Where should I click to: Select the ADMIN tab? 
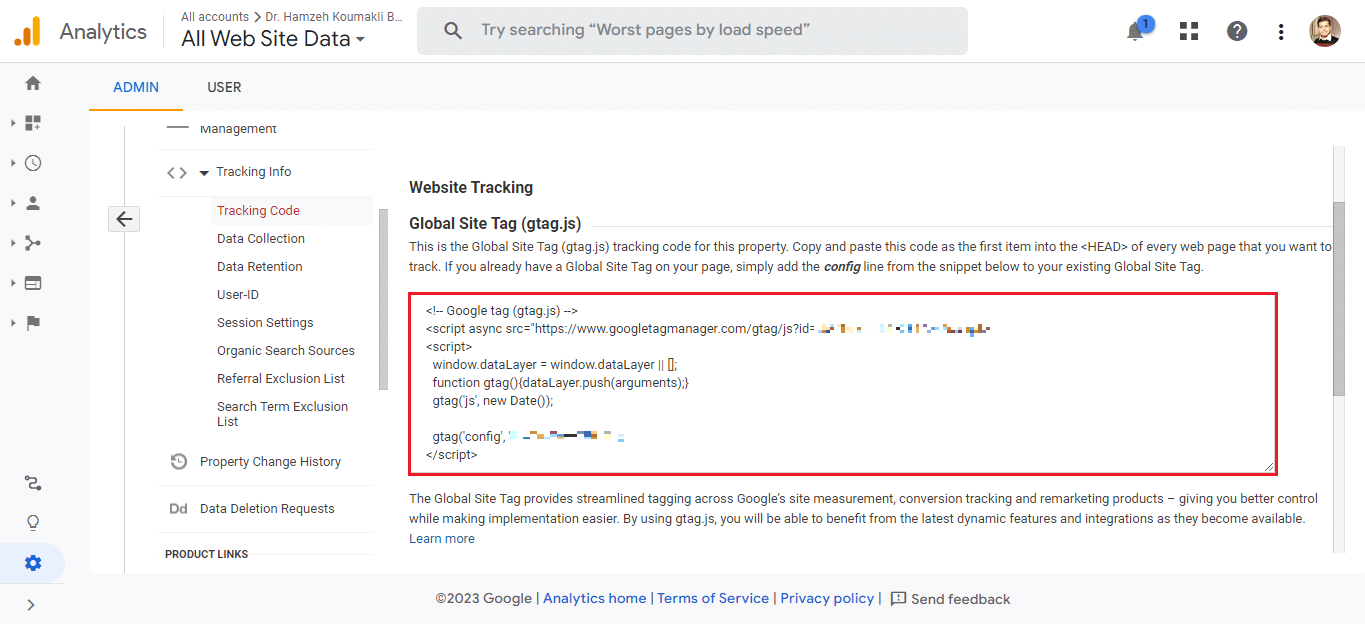pos(136,87)
